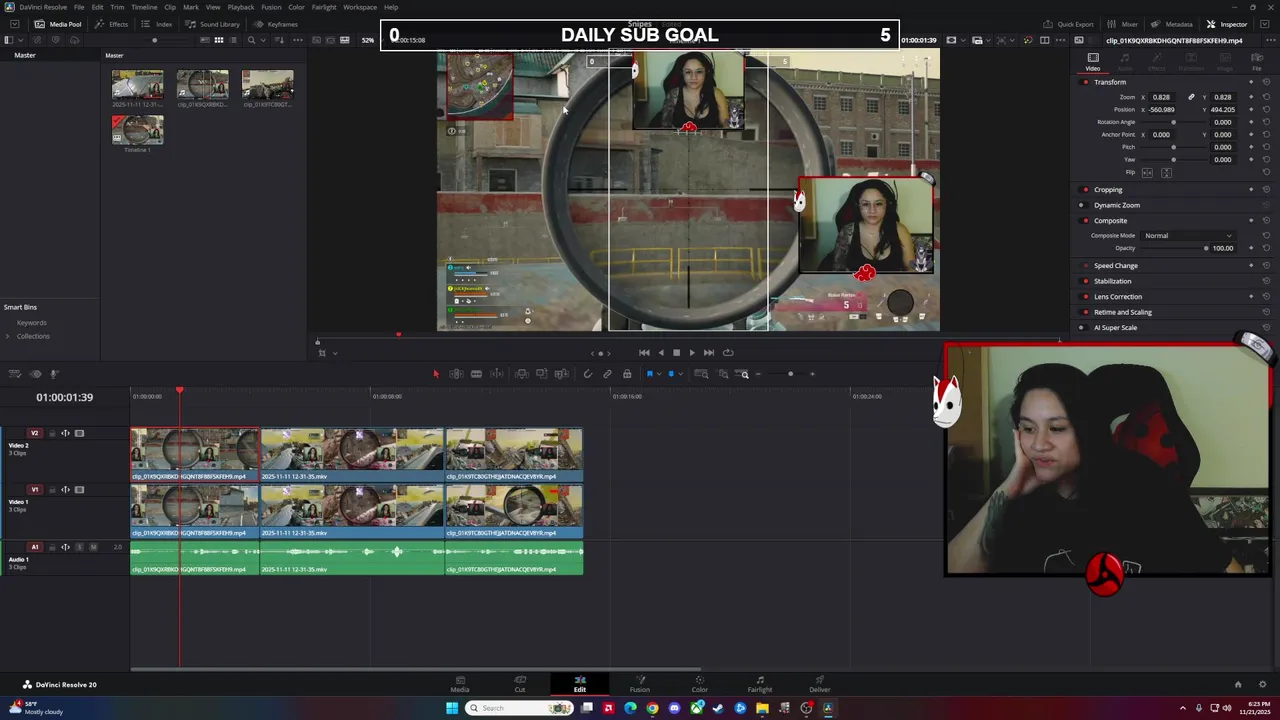Toggle the Linked selection chain icon

pos(607,374)
